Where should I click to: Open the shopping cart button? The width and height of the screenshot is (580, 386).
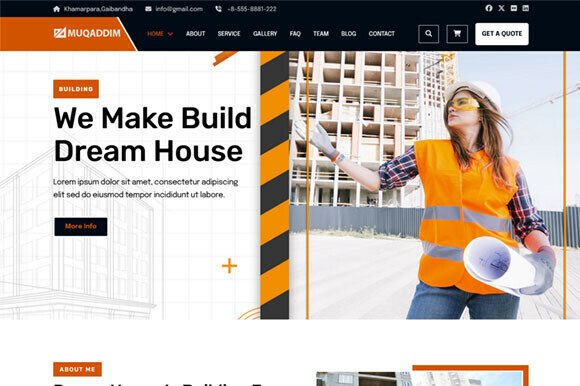(457, 34)
